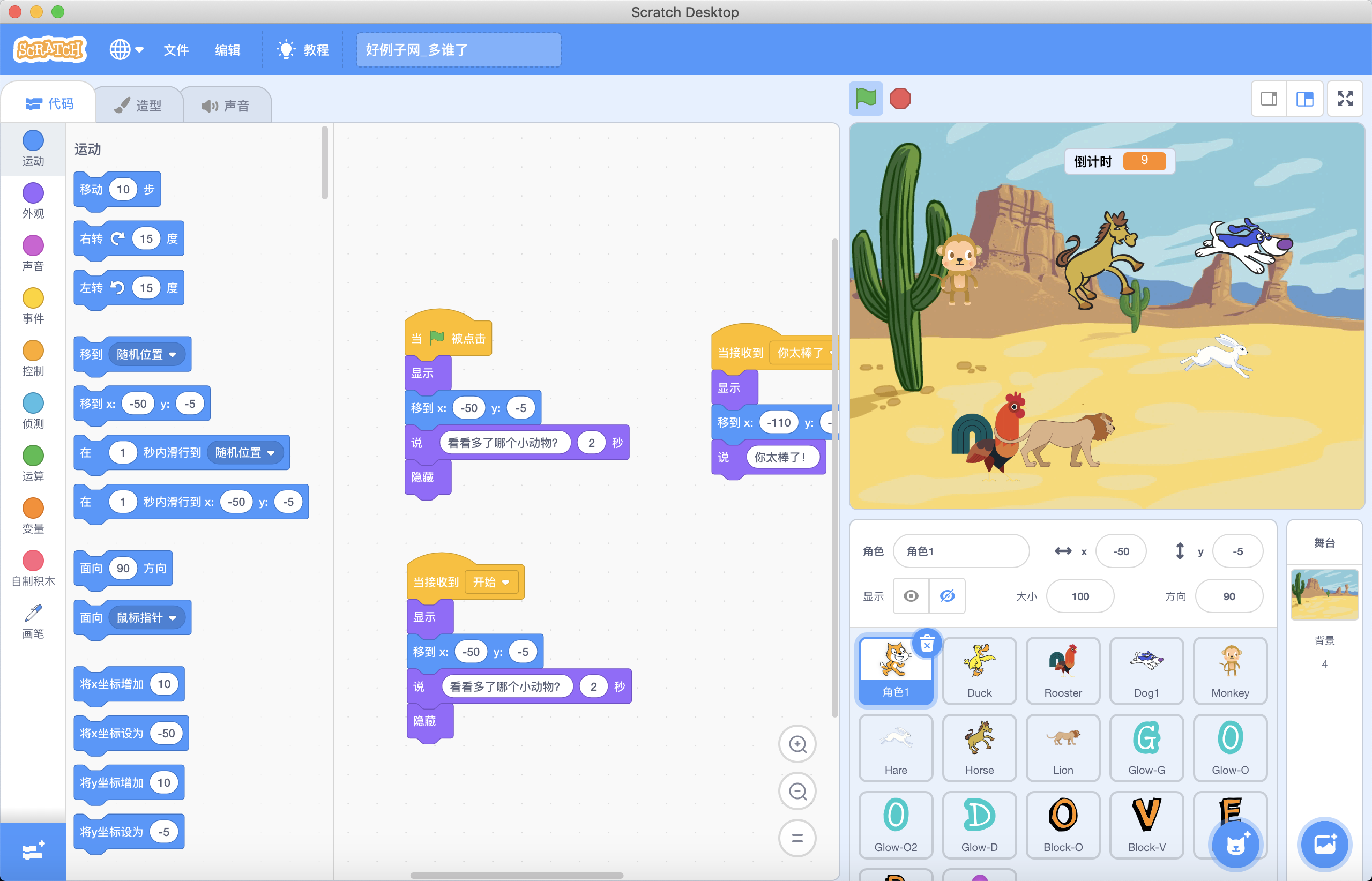Select the 画笔 pen extension category
This screenshot has width=1372, height=881.
pos(33,622)
